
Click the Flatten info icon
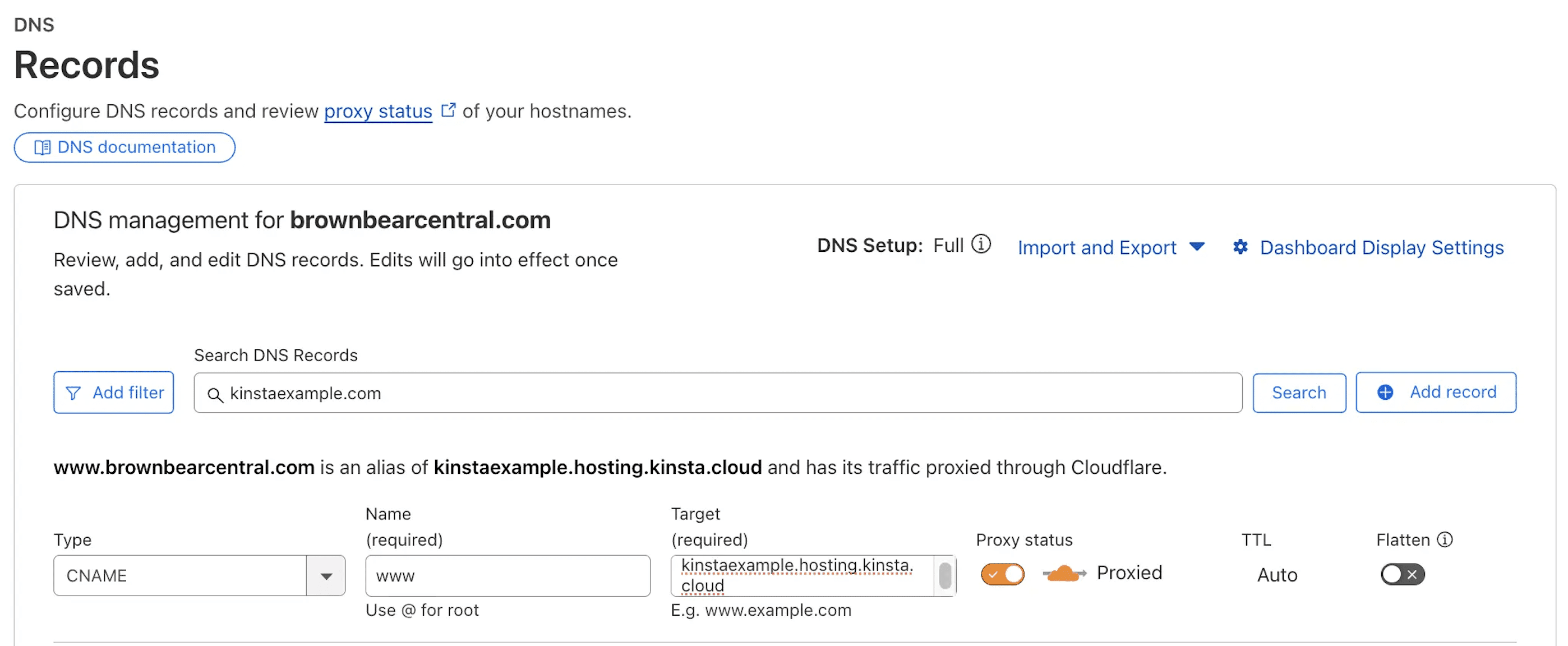click(1445, 539)
